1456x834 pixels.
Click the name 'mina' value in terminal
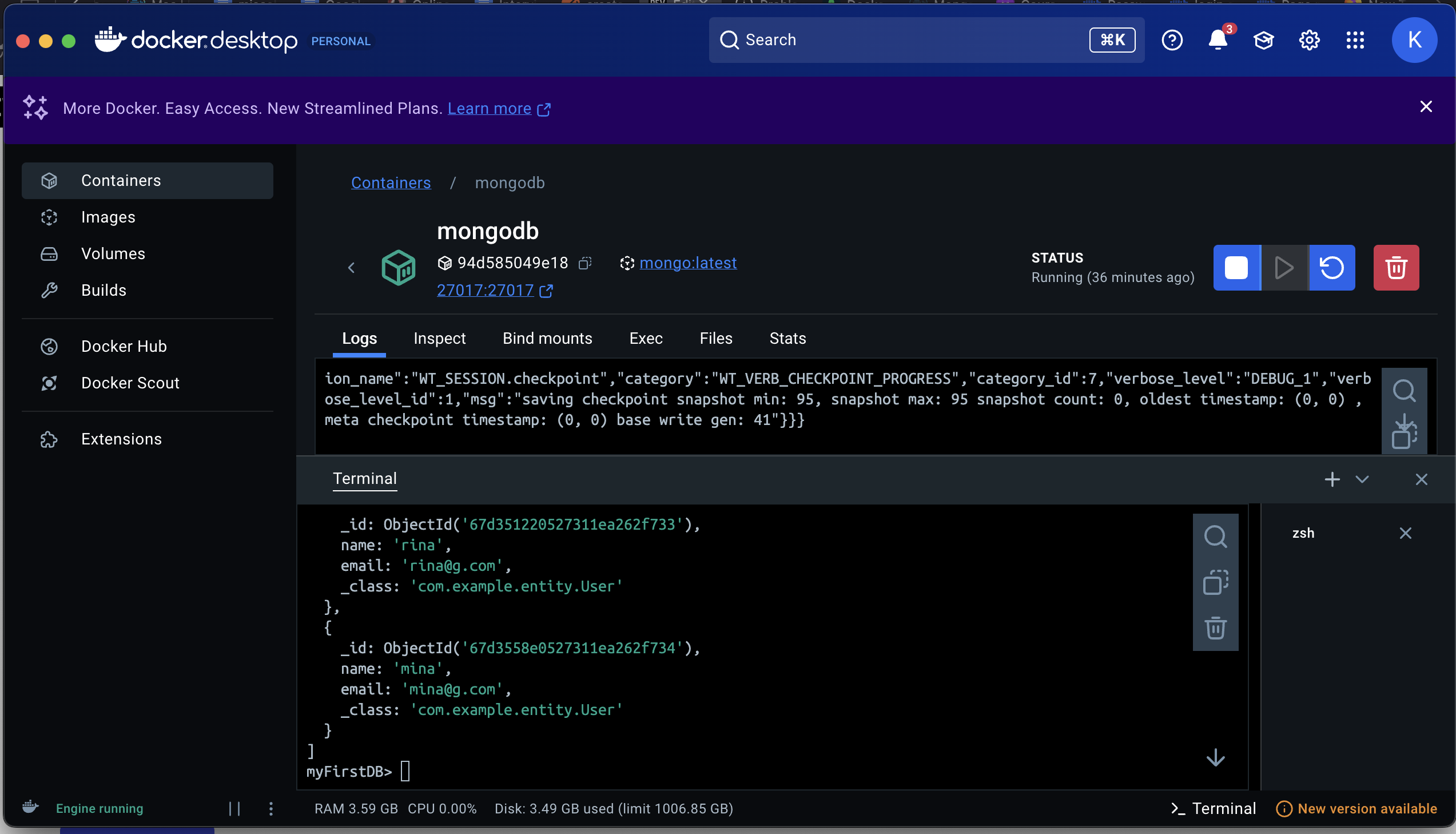click(x=418, y=669)
